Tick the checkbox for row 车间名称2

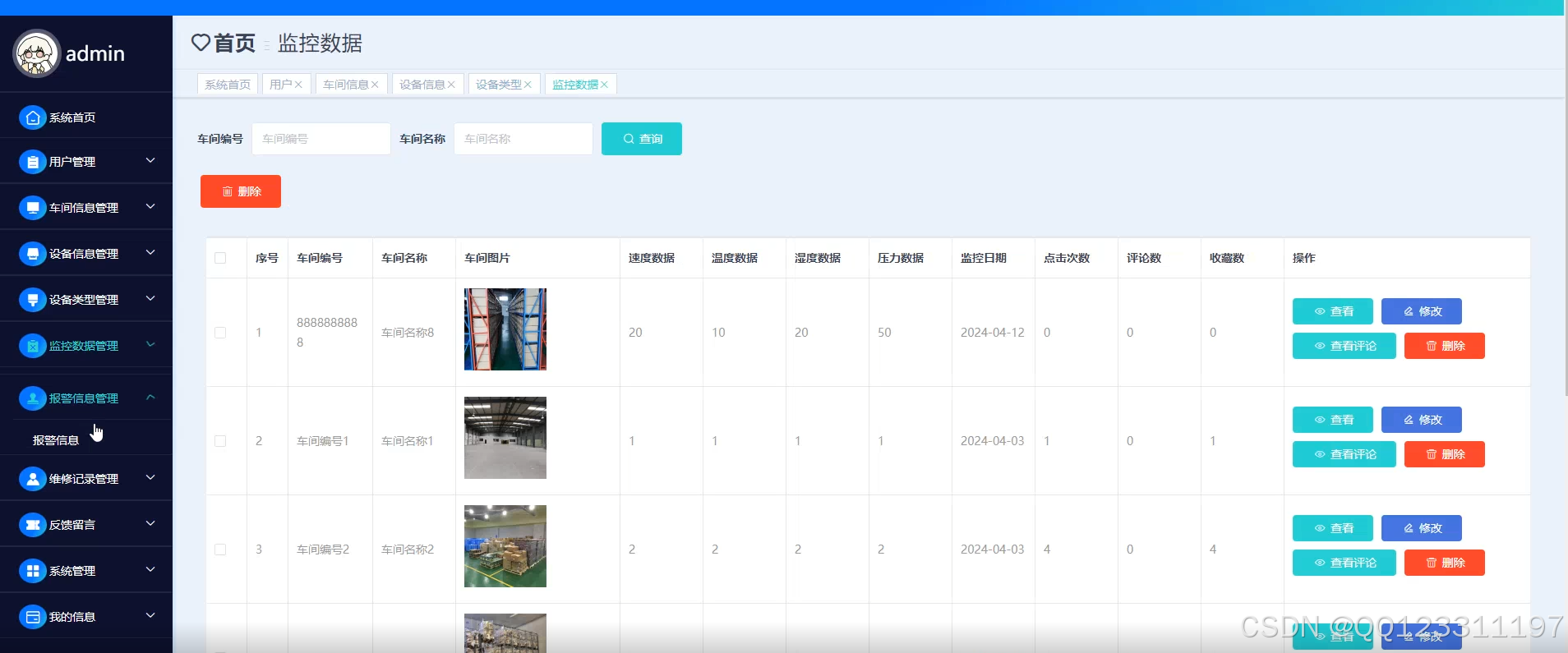[220, 550]
